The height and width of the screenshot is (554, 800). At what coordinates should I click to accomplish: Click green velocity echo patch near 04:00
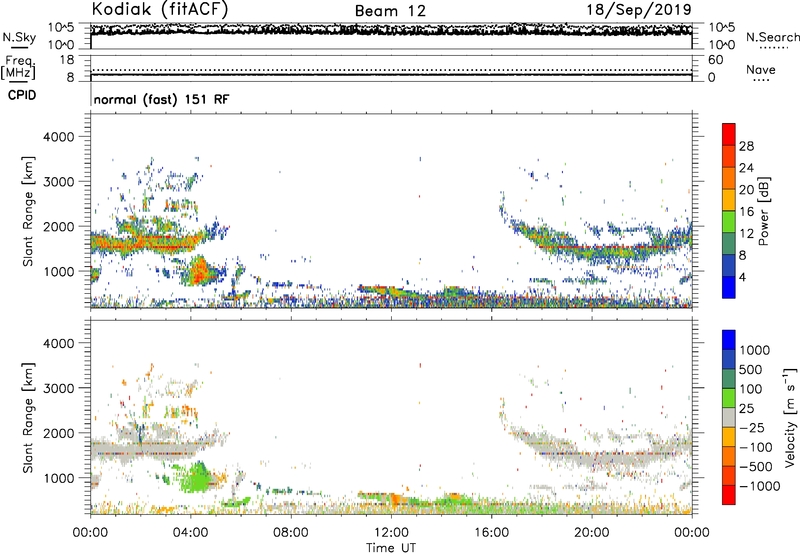[x=196, y=480]
